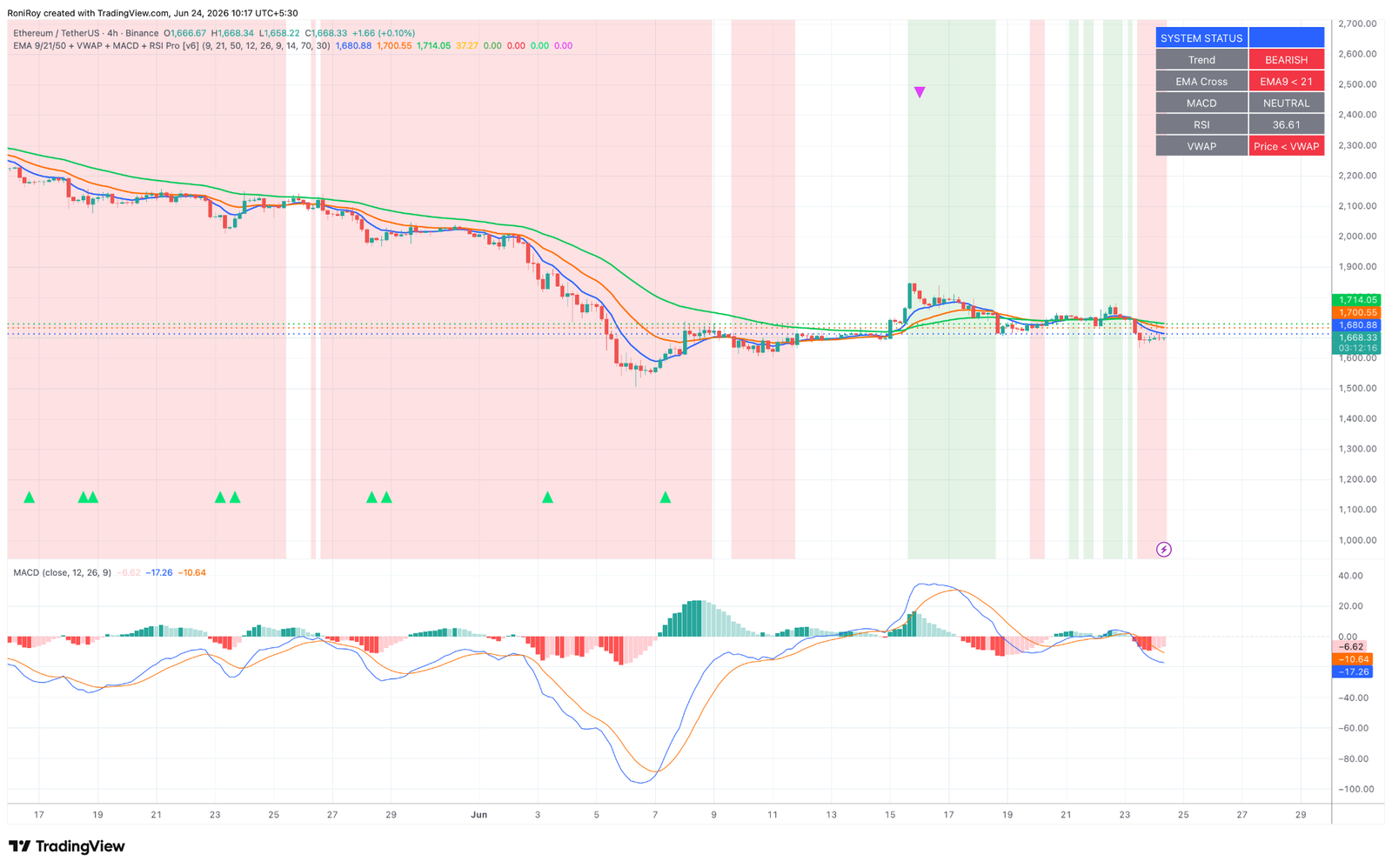The image size is (1392, 868).
Task: Click the TradingView logo at bottom left
Action: 67,846
